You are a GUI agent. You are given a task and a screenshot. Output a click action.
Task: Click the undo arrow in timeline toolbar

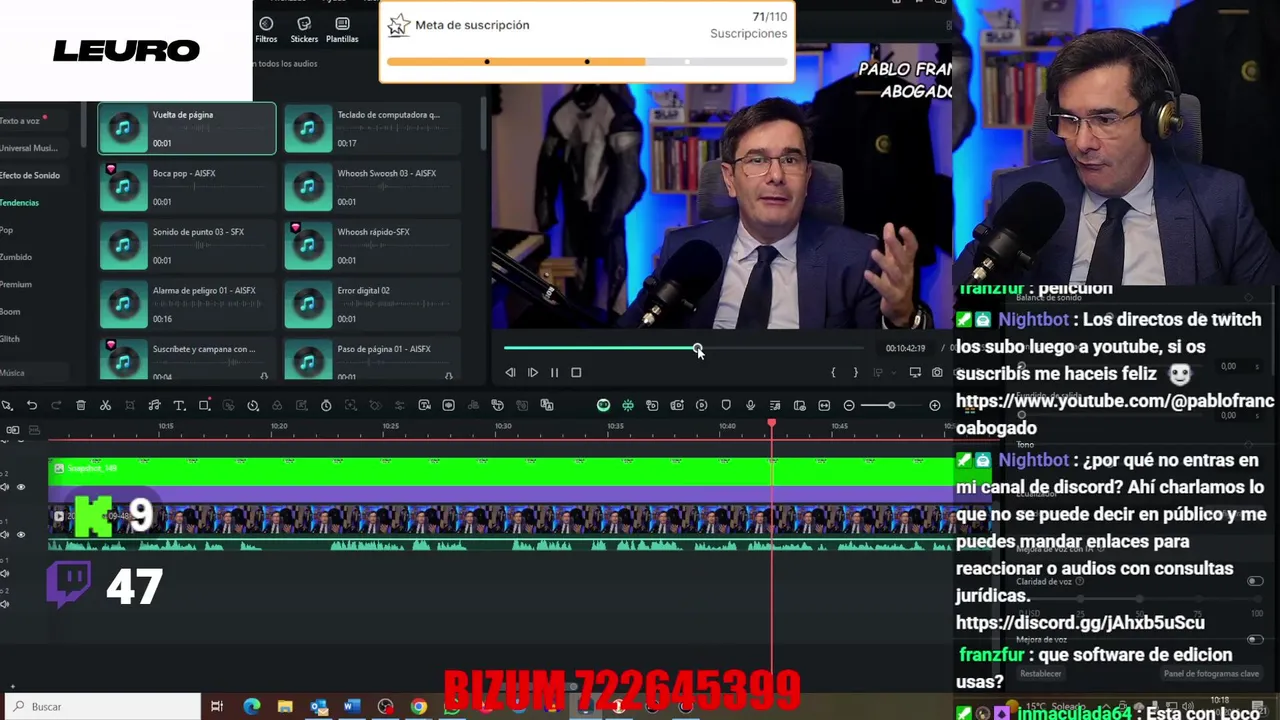[x=32, y=405]
